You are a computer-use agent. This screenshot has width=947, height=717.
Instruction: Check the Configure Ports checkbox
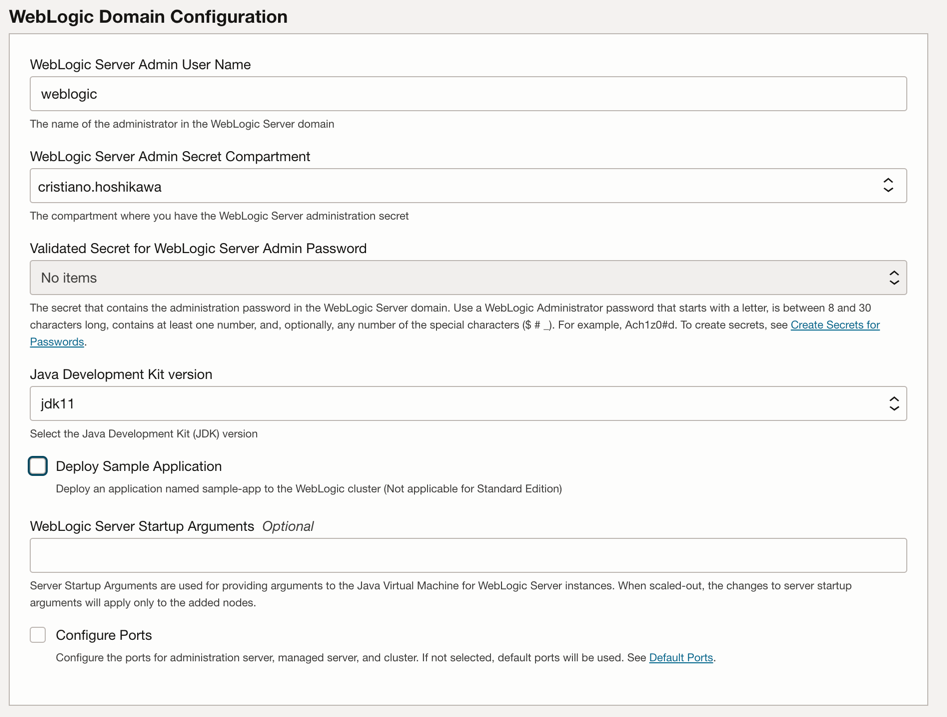tap(38, 635)
